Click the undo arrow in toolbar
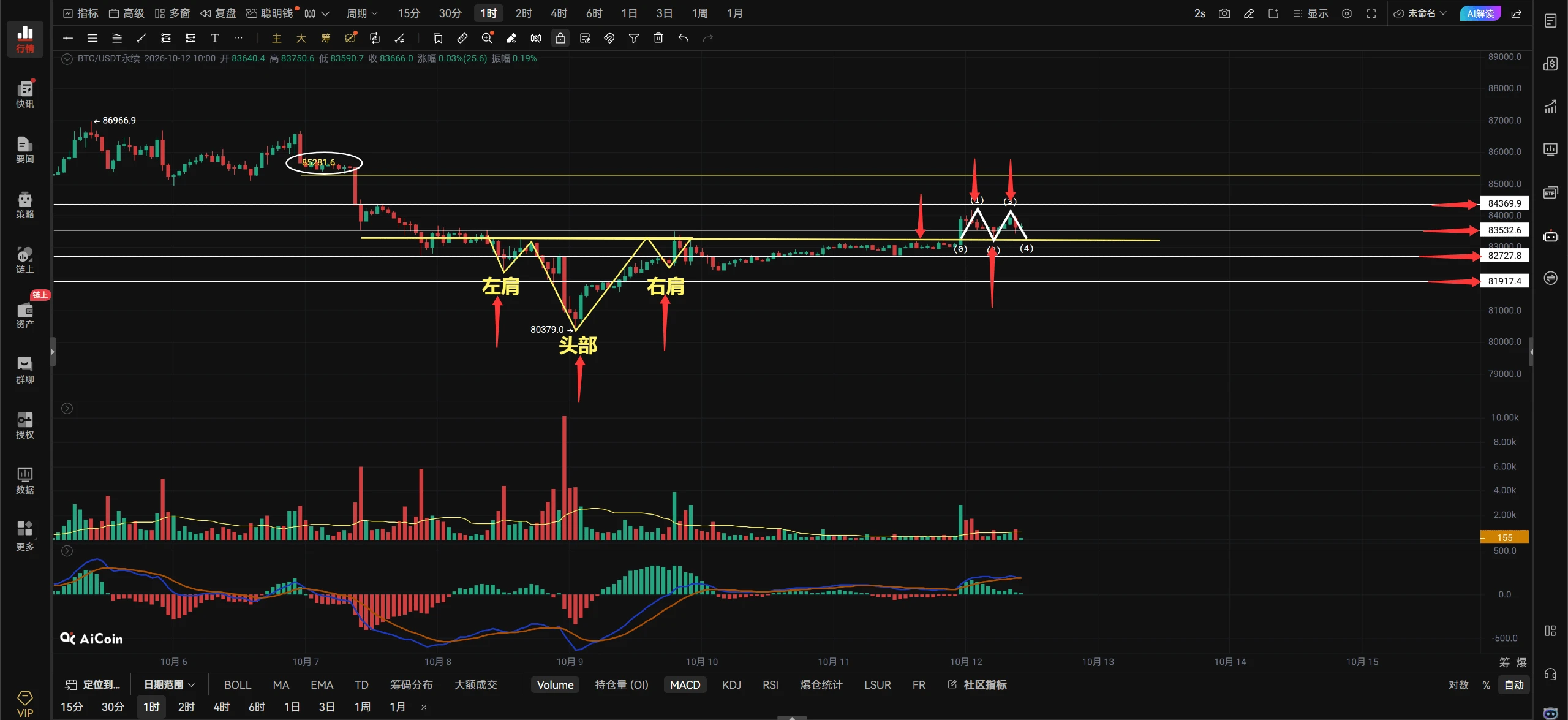1568x720 pixels. 683,38
